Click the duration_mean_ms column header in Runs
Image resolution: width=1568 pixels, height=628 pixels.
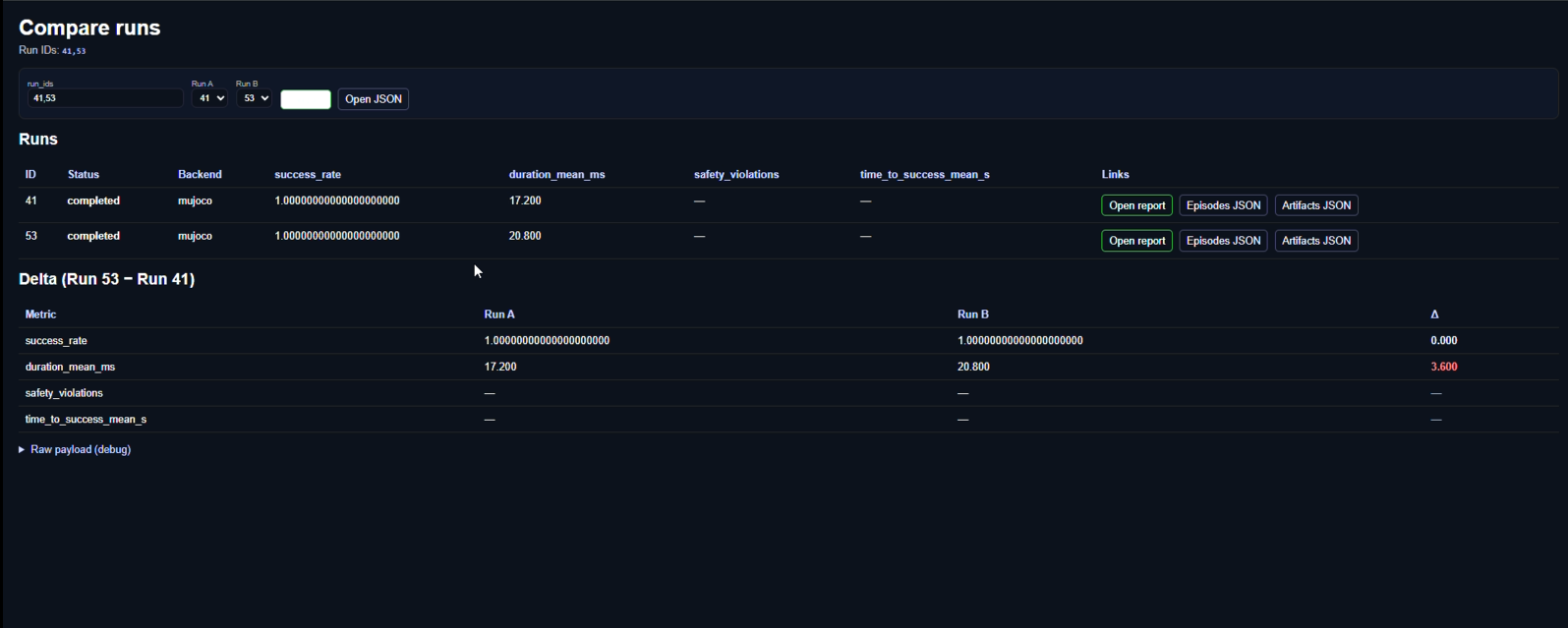pos(556,175)
